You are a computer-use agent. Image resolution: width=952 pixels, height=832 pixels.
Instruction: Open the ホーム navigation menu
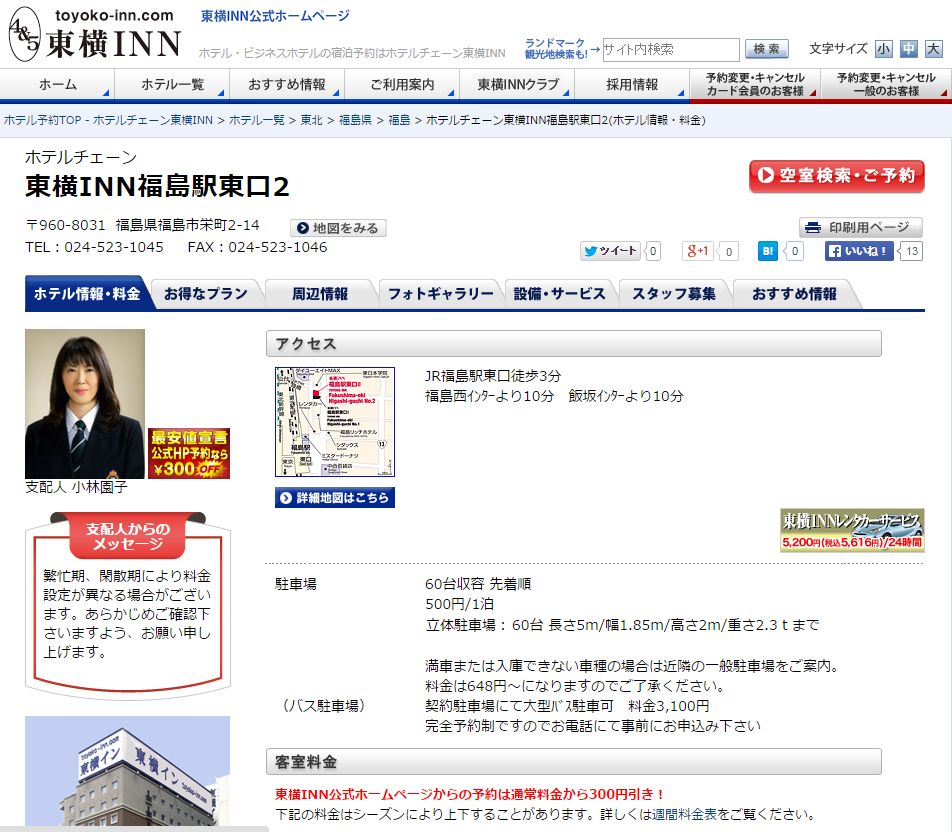click(58, 84)
